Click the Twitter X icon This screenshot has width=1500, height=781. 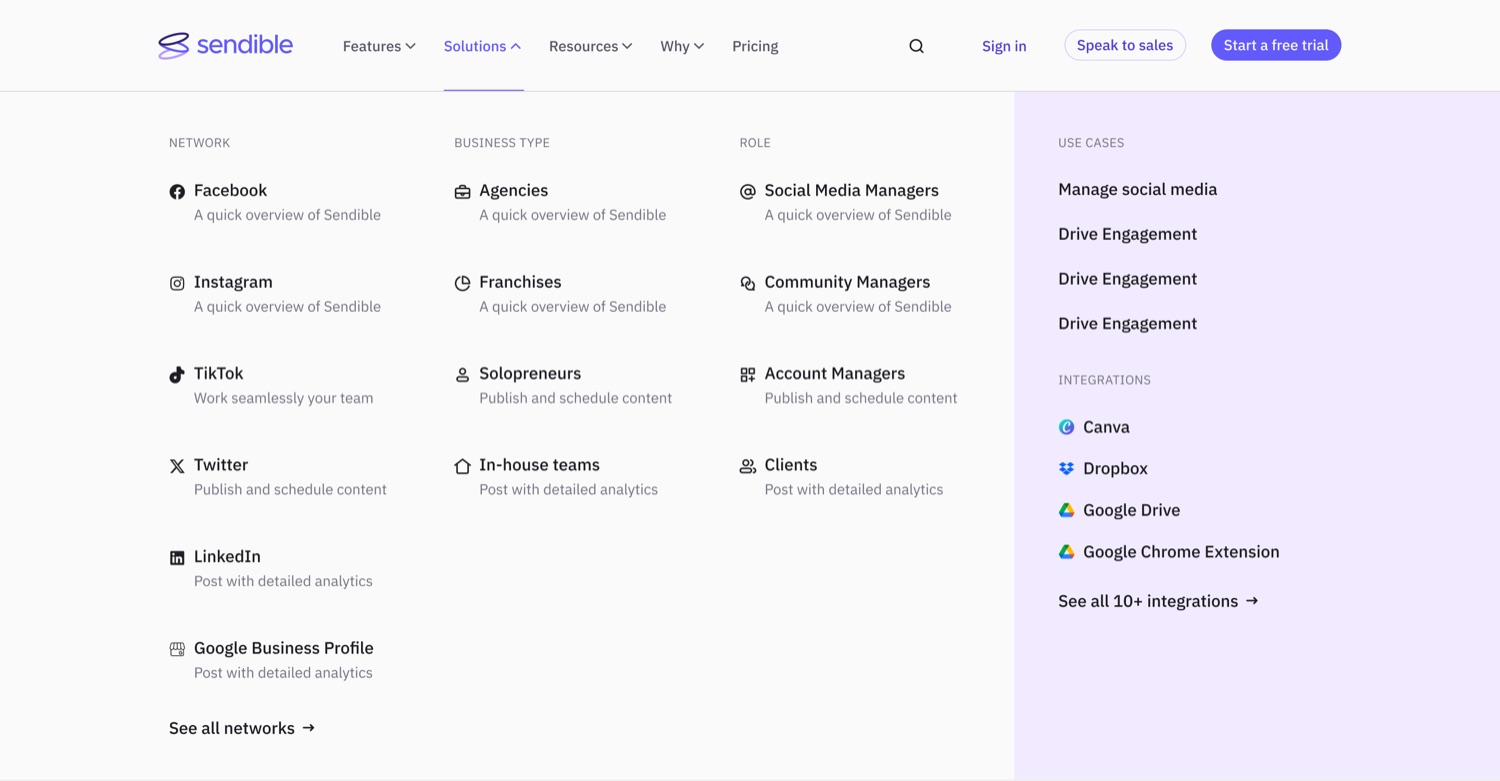click(x=177, y=466)
